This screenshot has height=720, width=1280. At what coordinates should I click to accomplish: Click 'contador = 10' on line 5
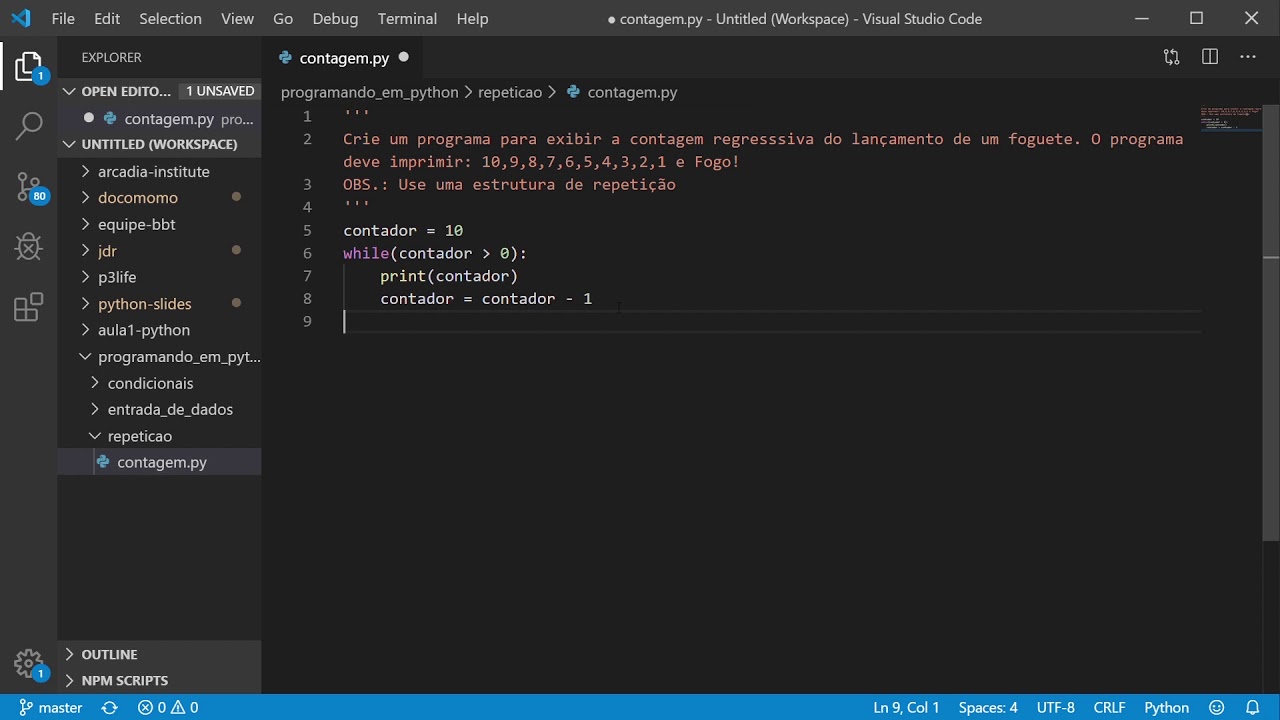pos(403,230)
